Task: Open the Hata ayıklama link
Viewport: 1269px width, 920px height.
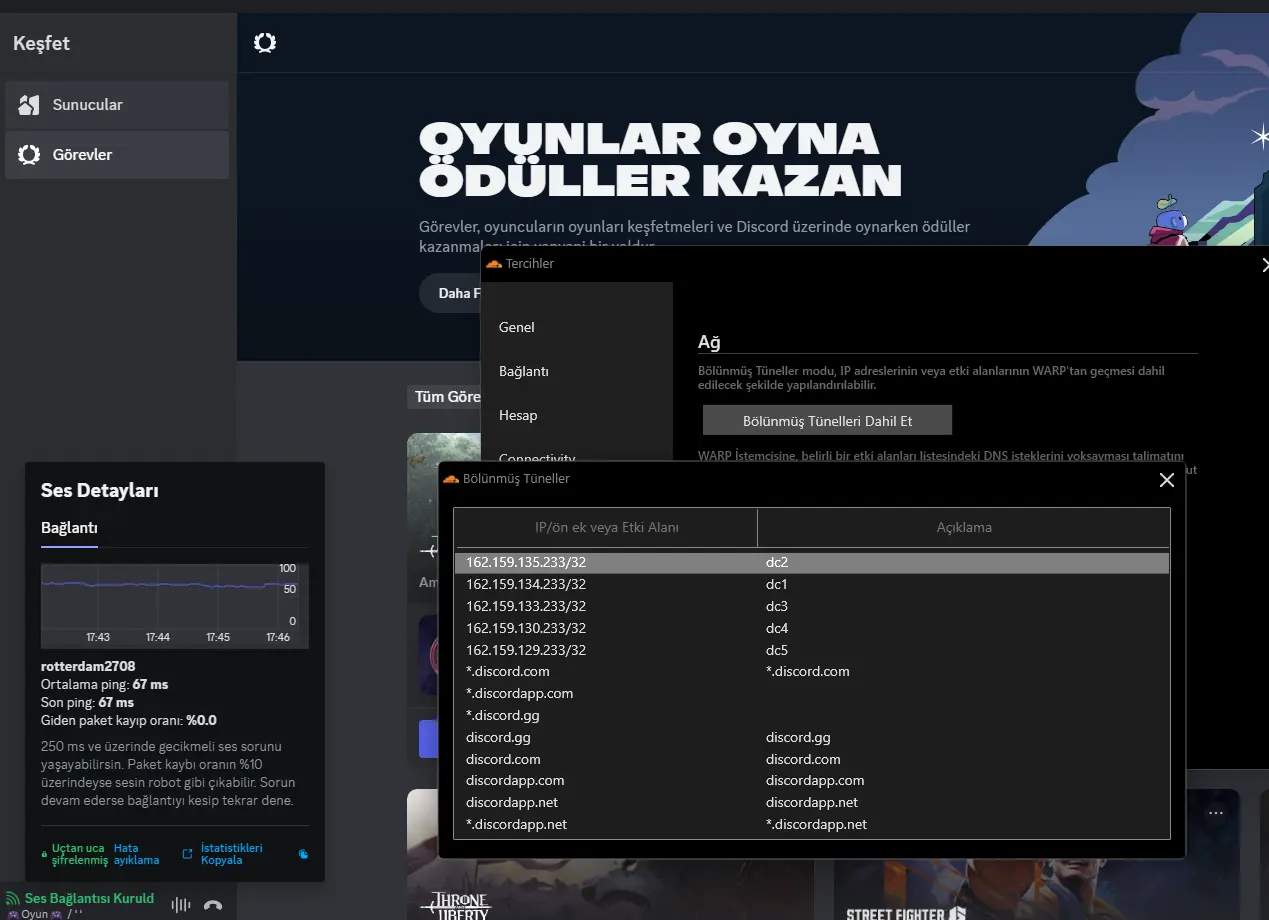Action: tap(137, 854)
